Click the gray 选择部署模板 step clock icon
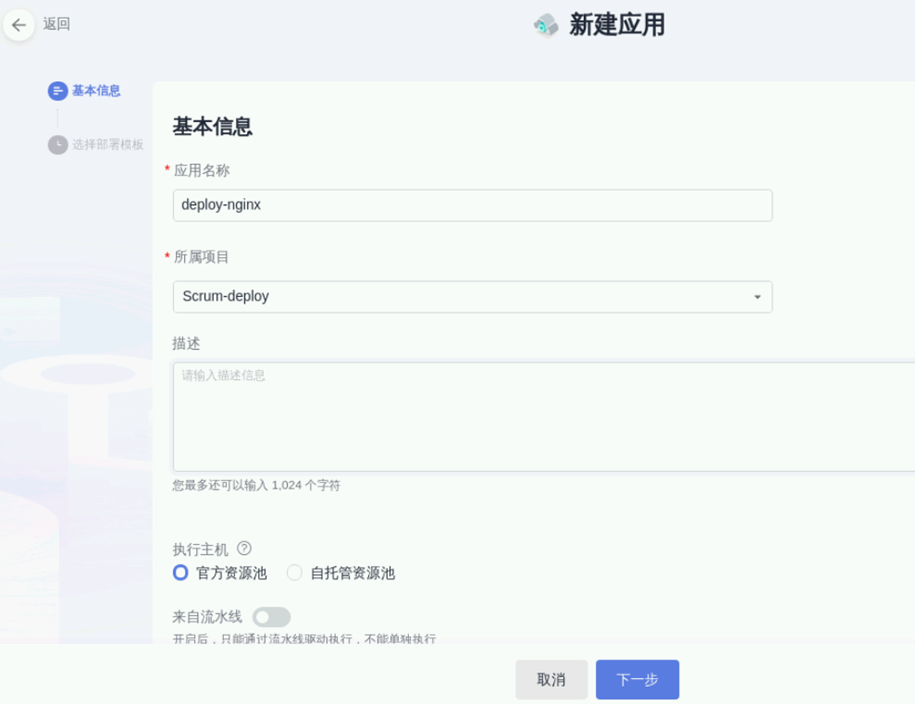 [57, 145]
